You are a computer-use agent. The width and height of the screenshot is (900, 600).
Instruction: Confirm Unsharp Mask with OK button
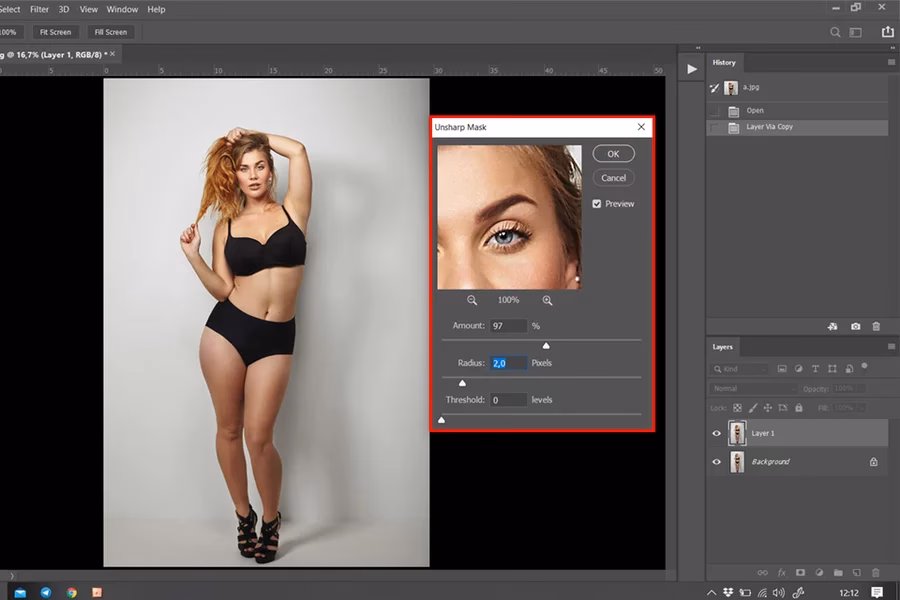pos(612,153)
